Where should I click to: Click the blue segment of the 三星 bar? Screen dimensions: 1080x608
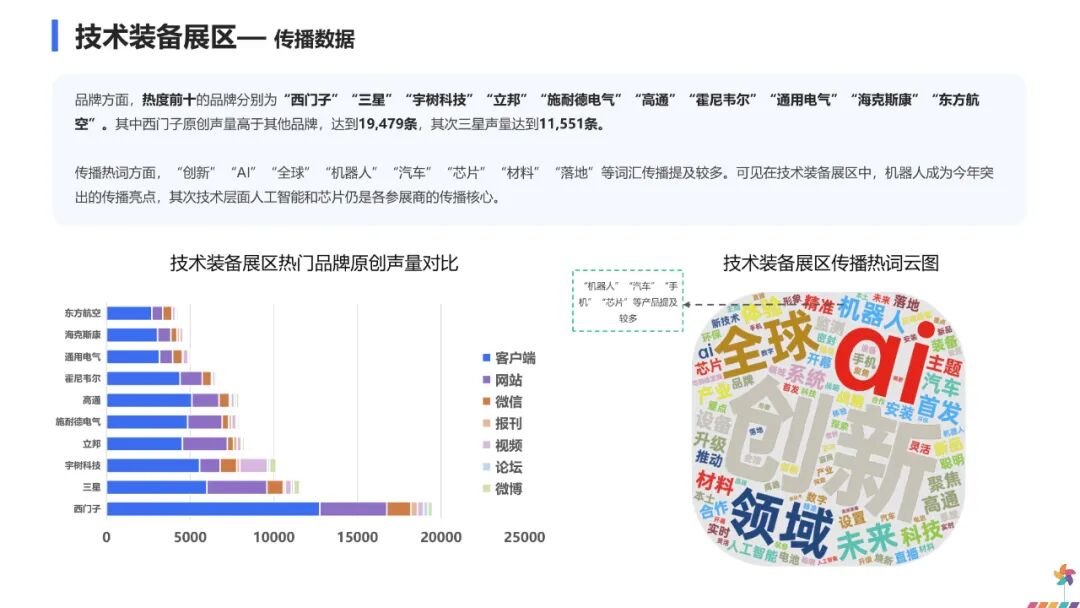pyautogui.click(x=157, y=488)
